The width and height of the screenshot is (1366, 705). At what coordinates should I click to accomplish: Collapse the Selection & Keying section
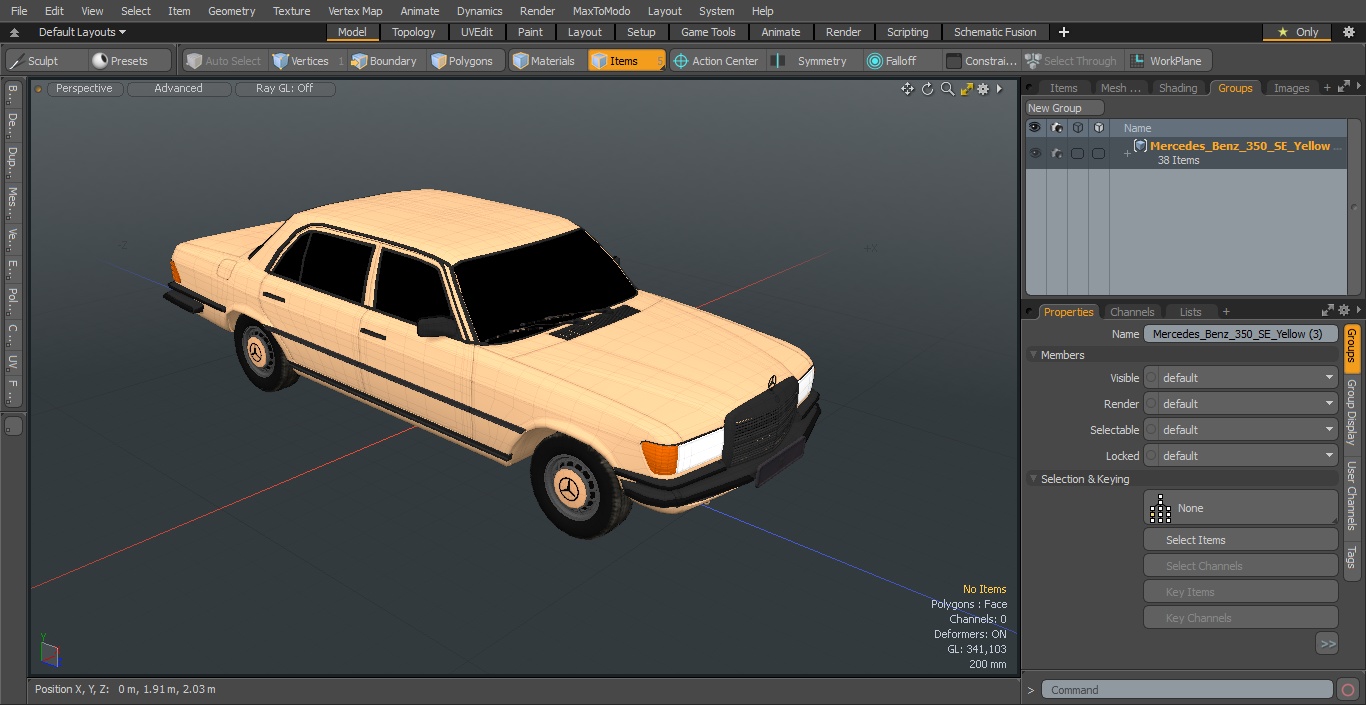[x=1033, y=479]
